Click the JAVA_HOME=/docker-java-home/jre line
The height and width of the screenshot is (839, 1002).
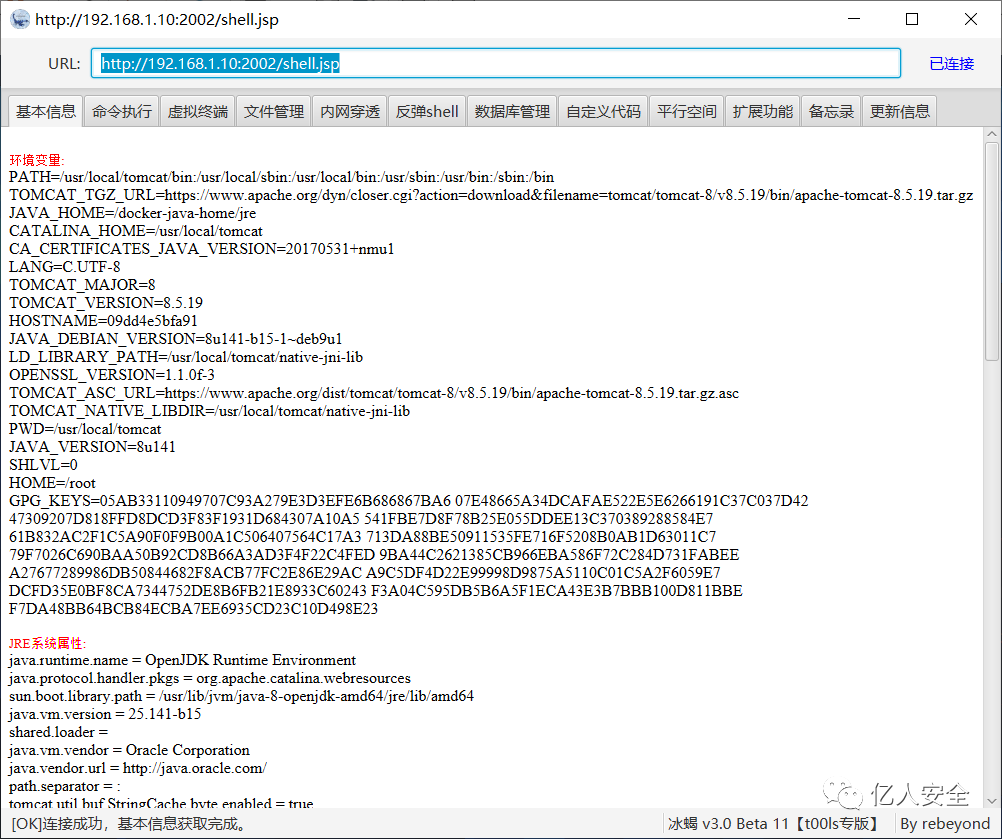click(x=132, y=213)
